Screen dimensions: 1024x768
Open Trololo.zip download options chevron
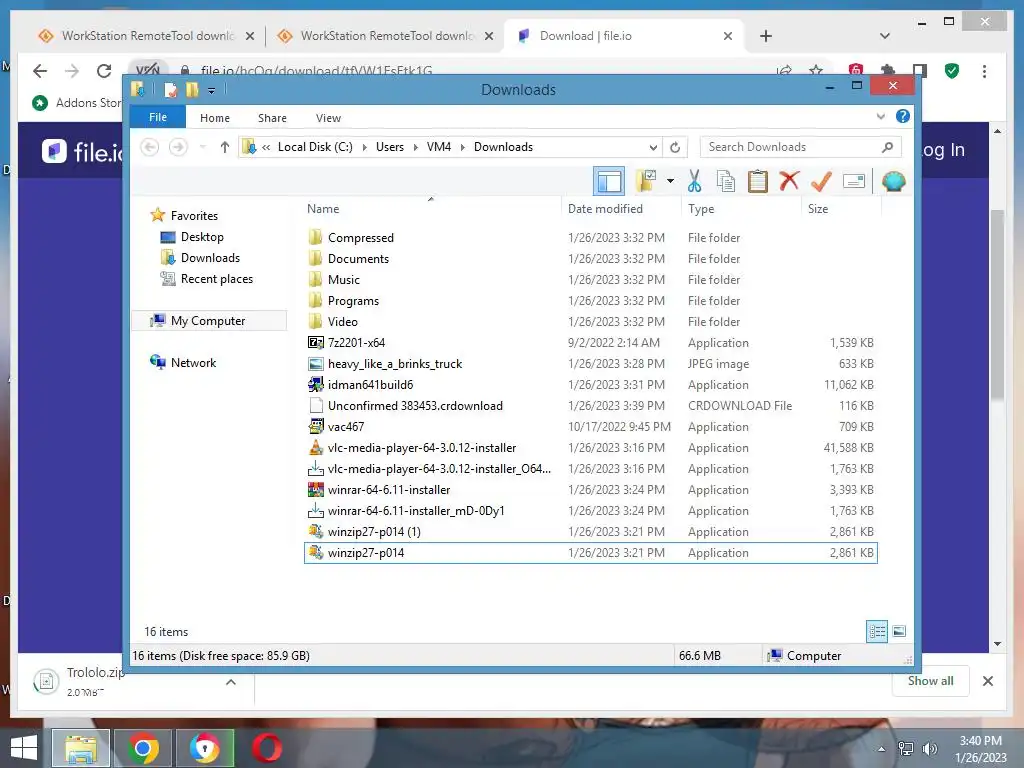(x=231, y=682)
